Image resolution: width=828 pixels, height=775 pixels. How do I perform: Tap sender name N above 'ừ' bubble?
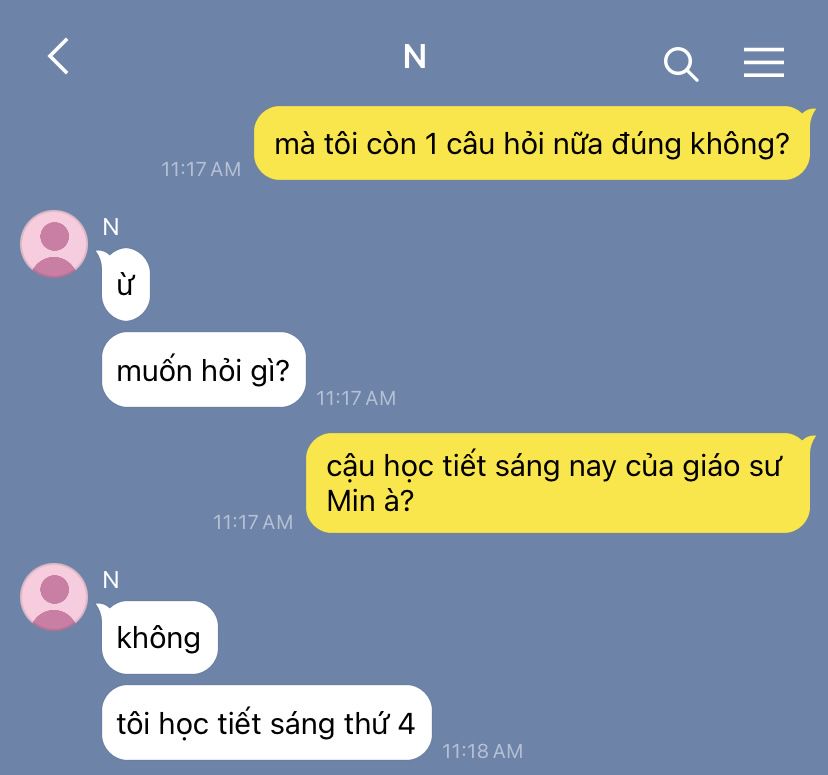[x=111, y=227]
